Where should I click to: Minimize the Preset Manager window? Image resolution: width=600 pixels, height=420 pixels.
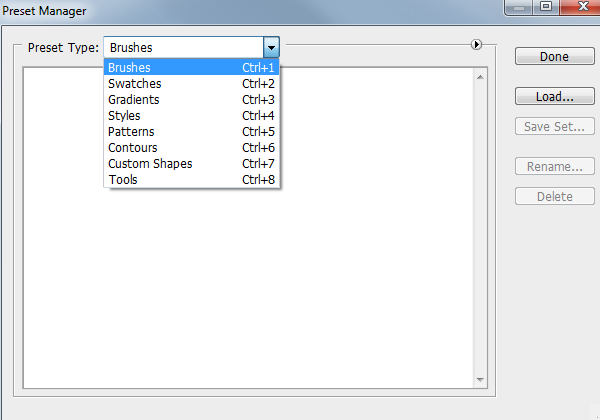coord(518,7)
